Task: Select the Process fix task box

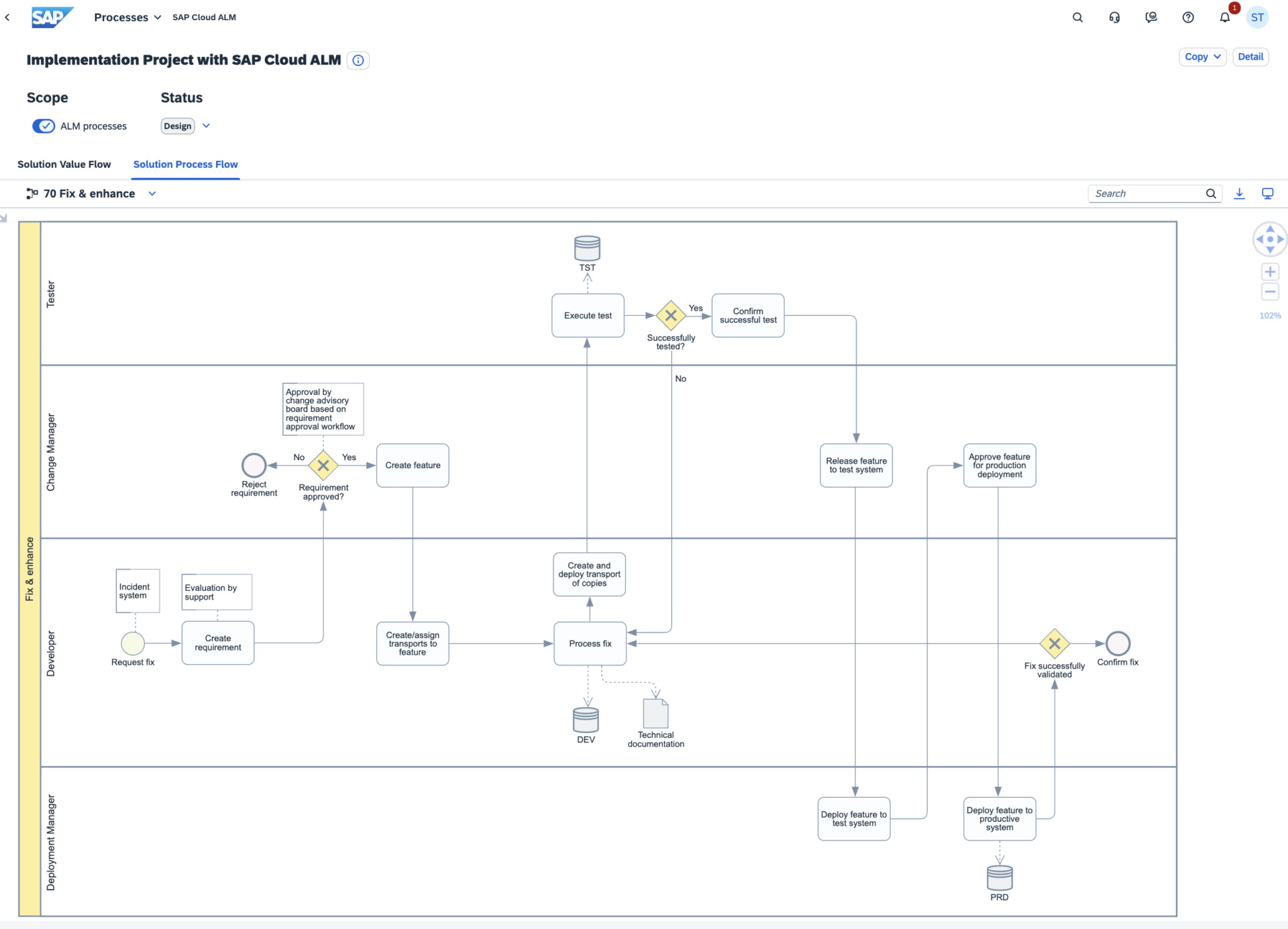Action: pos(590,644)
